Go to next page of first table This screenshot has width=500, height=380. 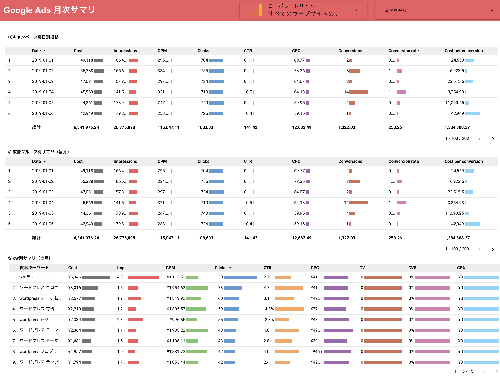[x=493, y=138]
